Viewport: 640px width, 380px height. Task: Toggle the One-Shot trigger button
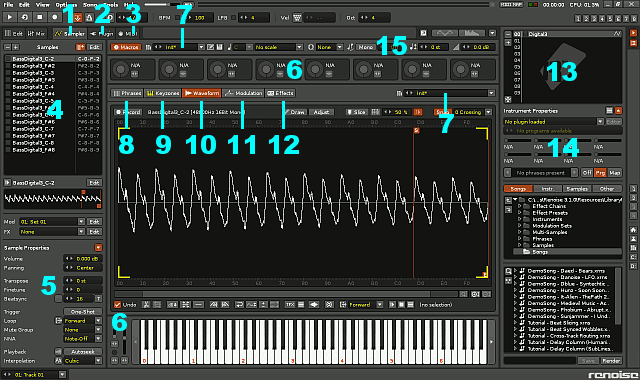pos(83,311)
